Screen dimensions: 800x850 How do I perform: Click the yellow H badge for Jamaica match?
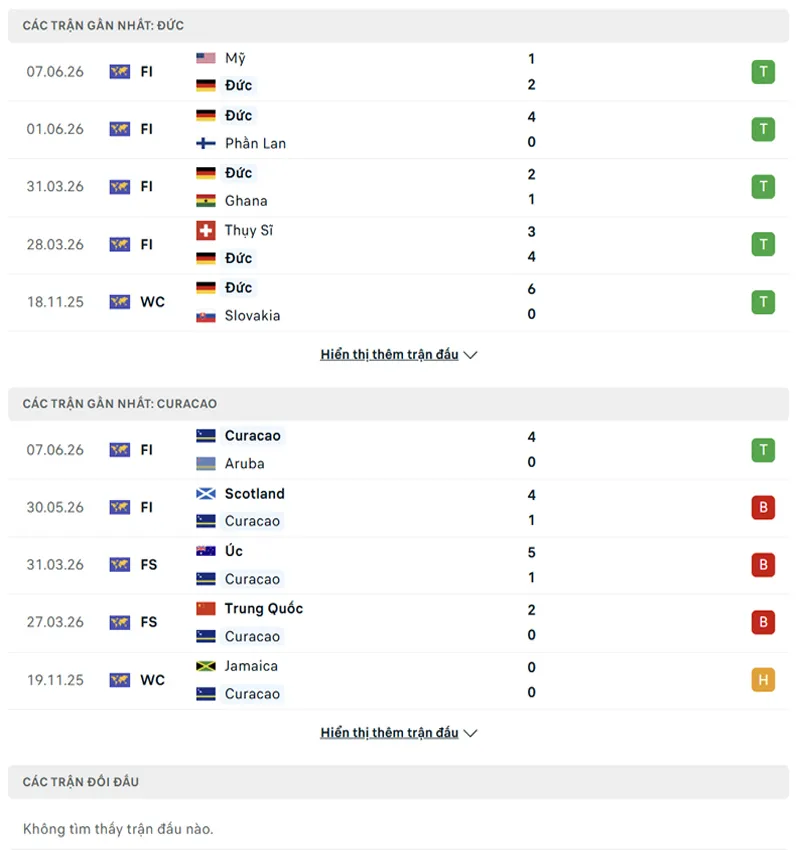[763, 680]
